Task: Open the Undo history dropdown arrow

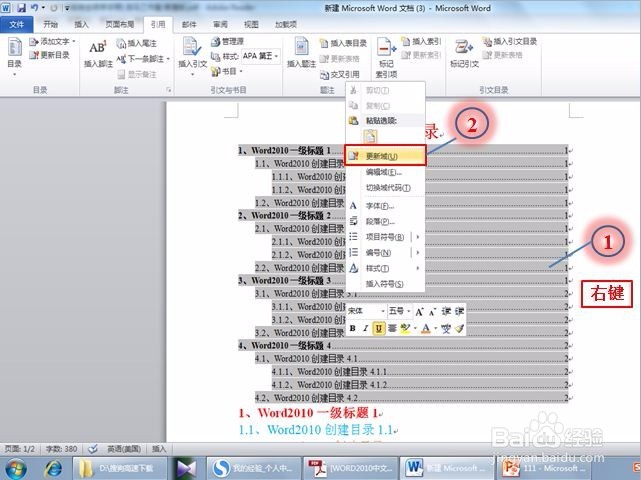Action: (43, 8)
